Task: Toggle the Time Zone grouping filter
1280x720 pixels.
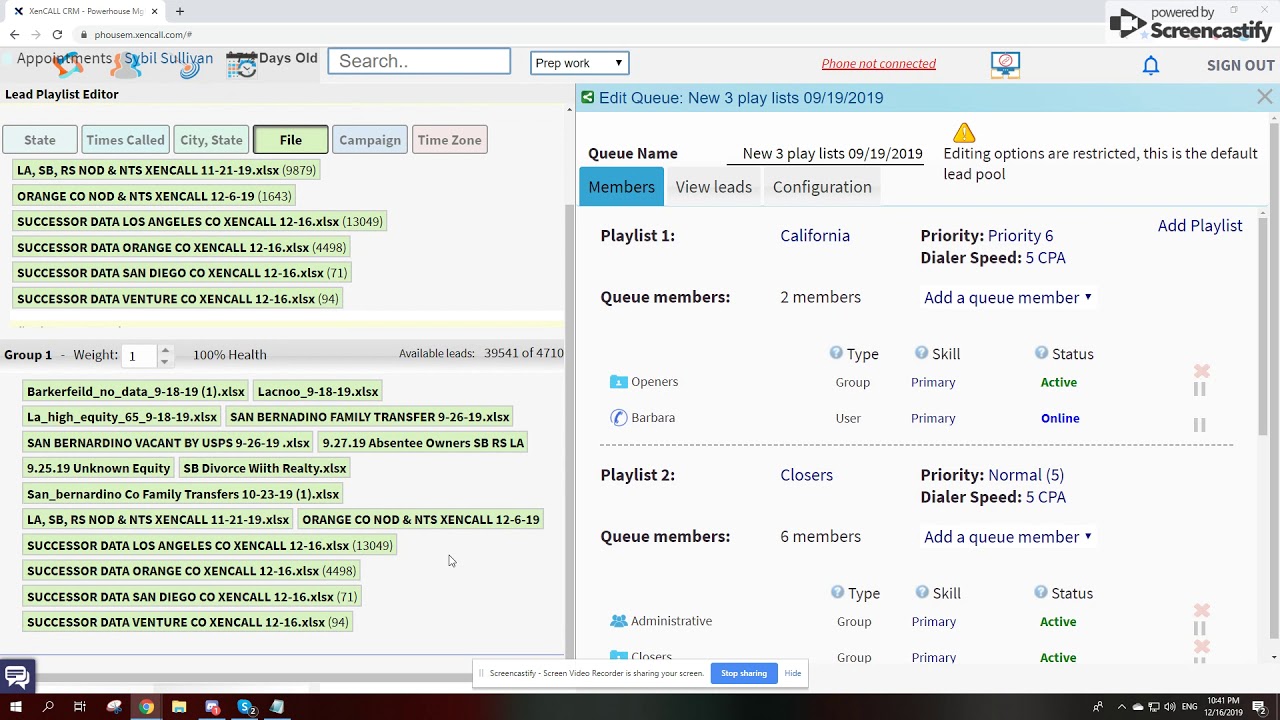Action: click(x=450, y=140)
